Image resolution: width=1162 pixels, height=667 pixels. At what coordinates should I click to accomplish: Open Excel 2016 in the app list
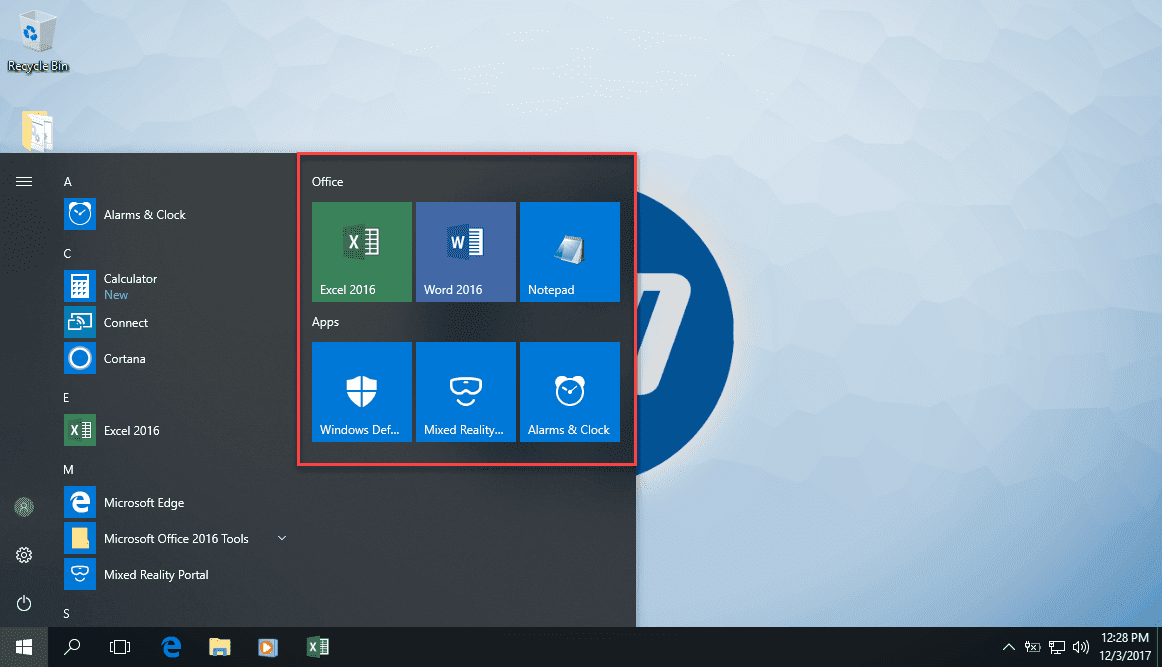point(176,431)
